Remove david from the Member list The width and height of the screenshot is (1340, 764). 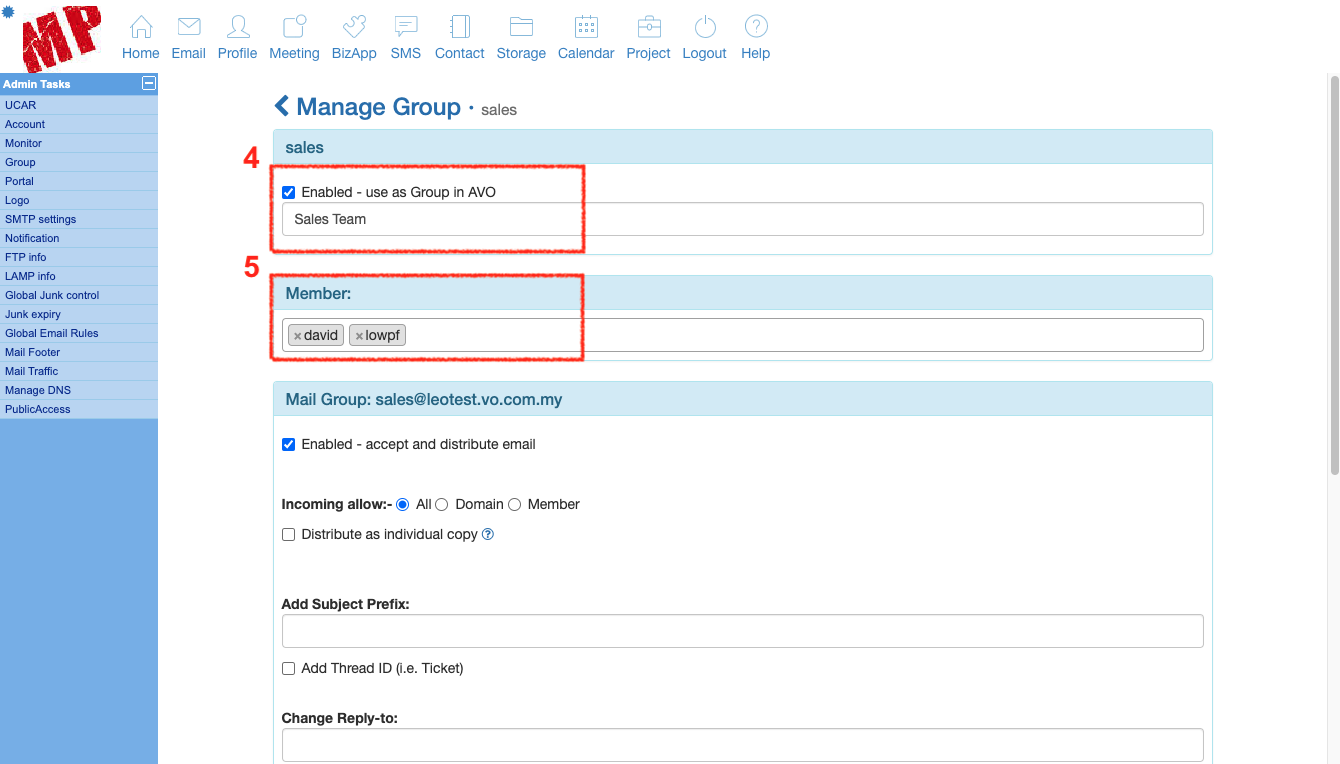[298, 336]
